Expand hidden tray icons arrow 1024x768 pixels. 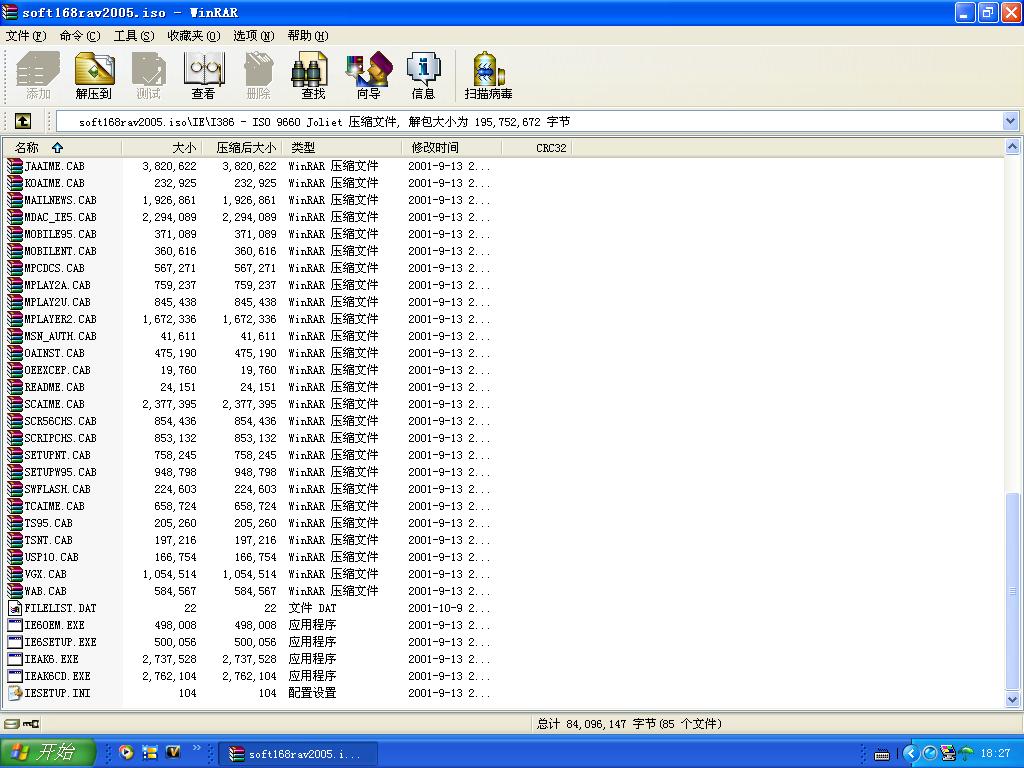[910, 753]
